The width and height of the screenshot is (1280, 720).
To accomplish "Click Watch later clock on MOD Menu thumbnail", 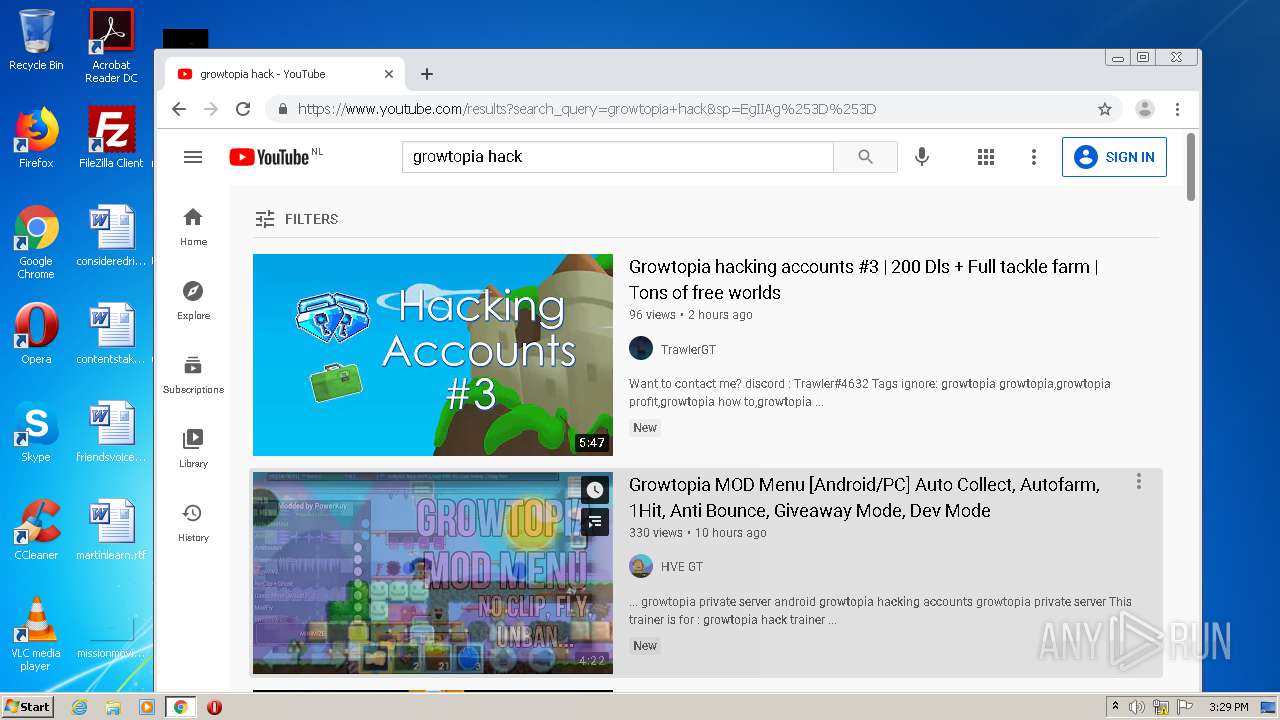I will click(x=595, y=490).
